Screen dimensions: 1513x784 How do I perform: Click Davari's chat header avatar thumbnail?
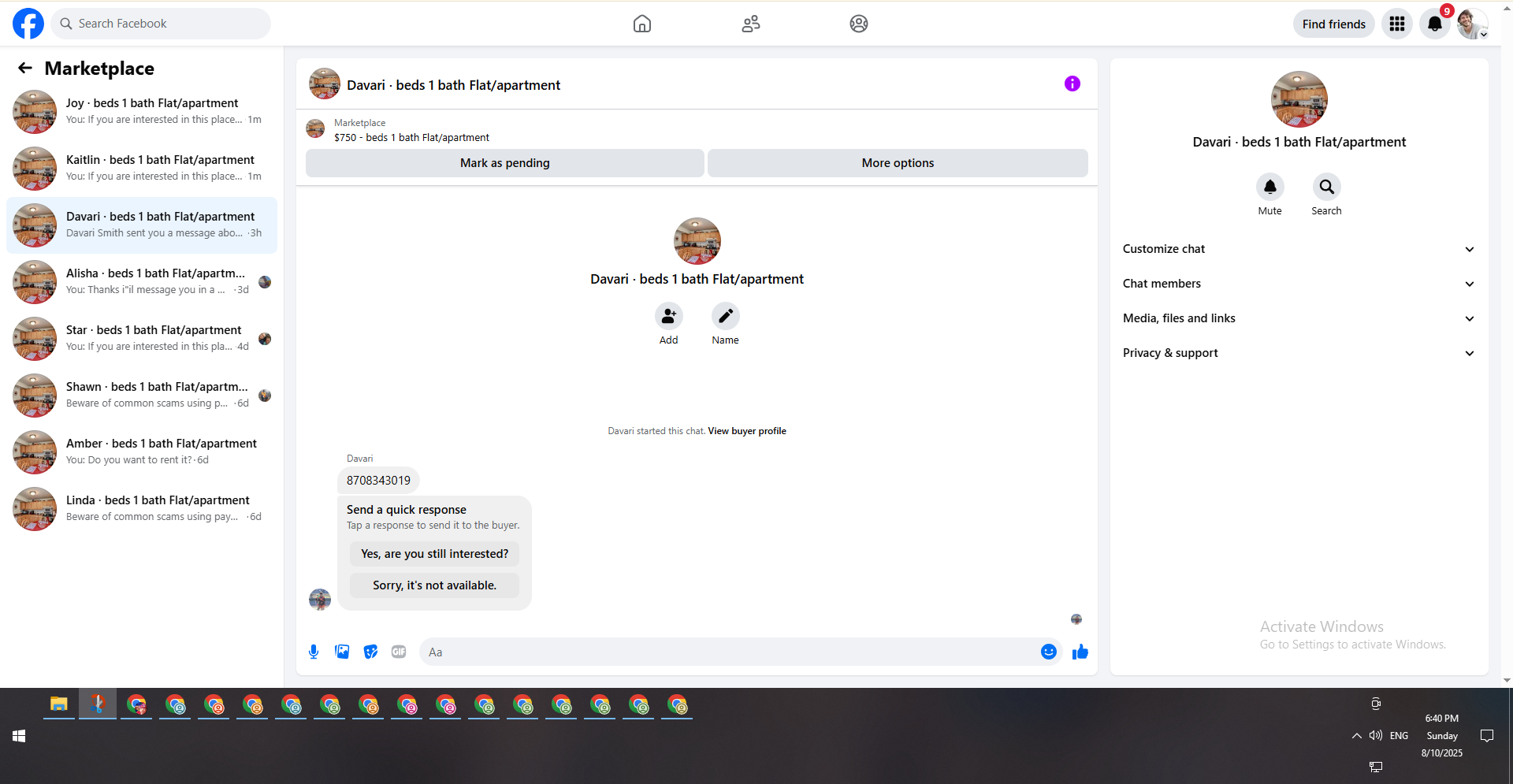[x=325, y=84]
